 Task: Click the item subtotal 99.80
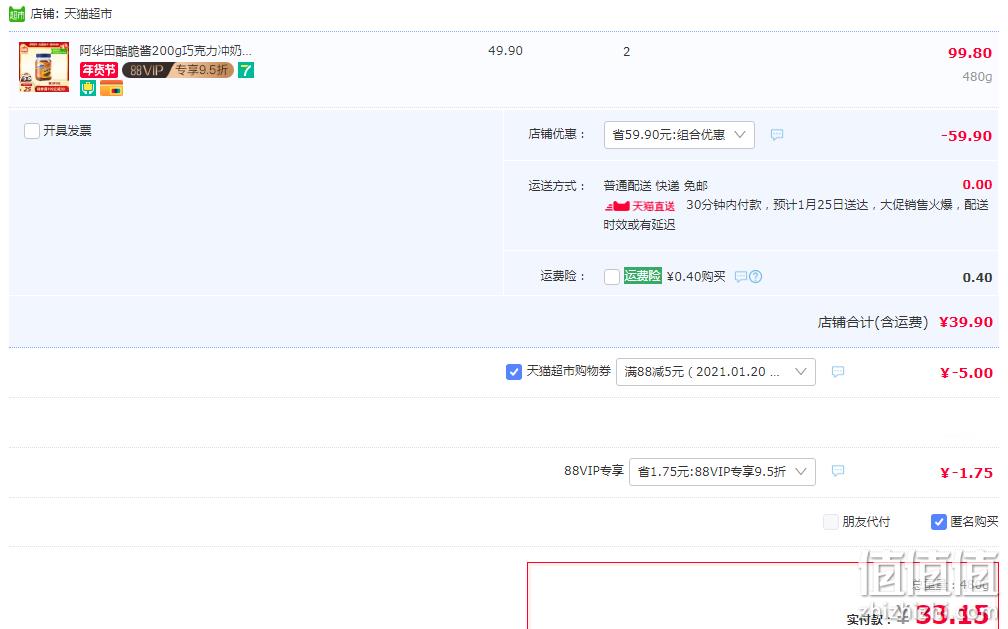point(969,53)
